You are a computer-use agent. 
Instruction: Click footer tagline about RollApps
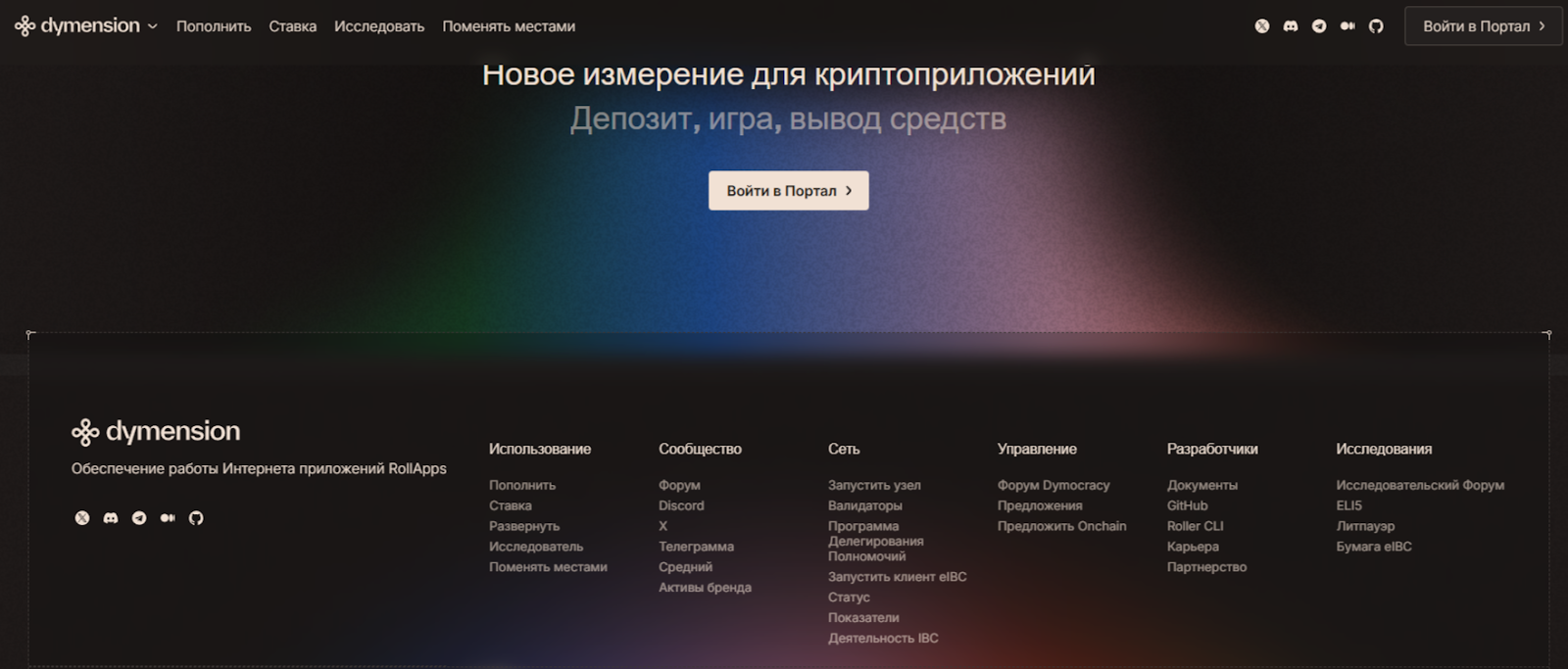tap(259, 469)
